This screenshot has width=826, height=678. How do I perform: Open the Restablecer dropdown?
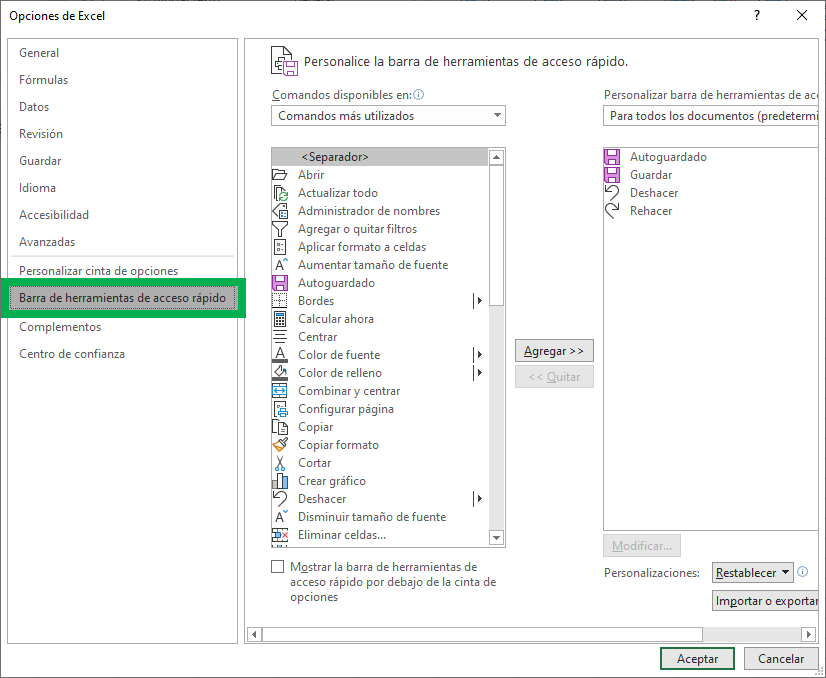pos(753,573)
